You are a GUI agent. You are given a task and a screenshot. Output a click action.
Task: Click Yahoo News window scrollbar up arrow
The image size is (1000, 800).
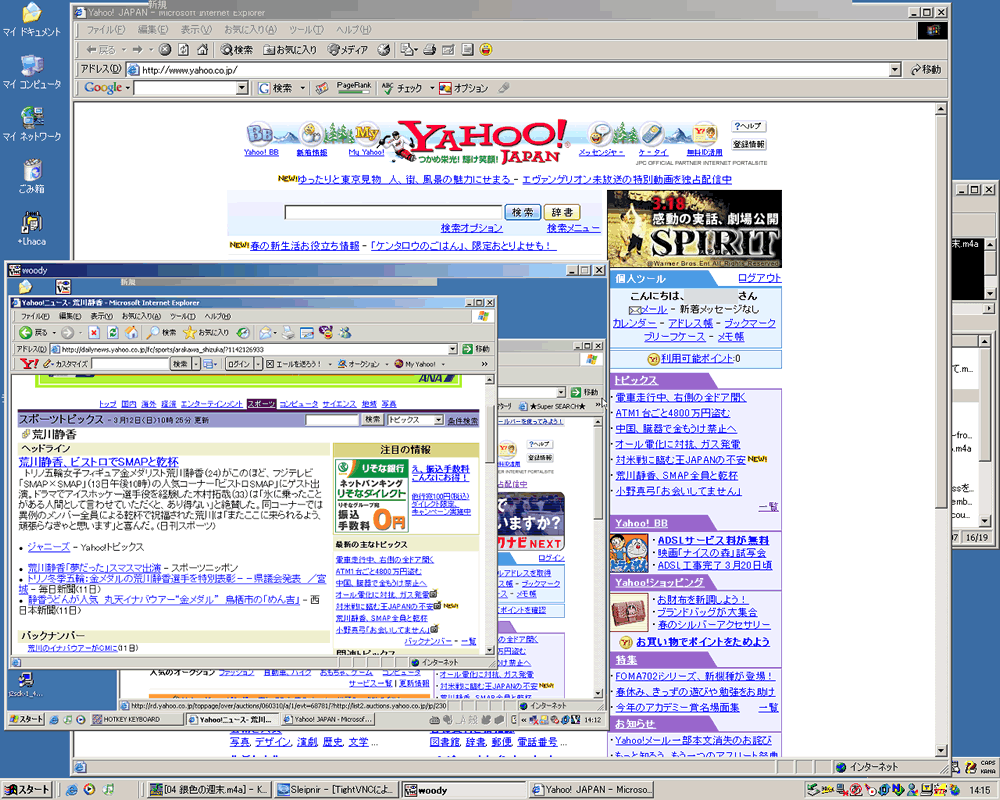[490, 380]
